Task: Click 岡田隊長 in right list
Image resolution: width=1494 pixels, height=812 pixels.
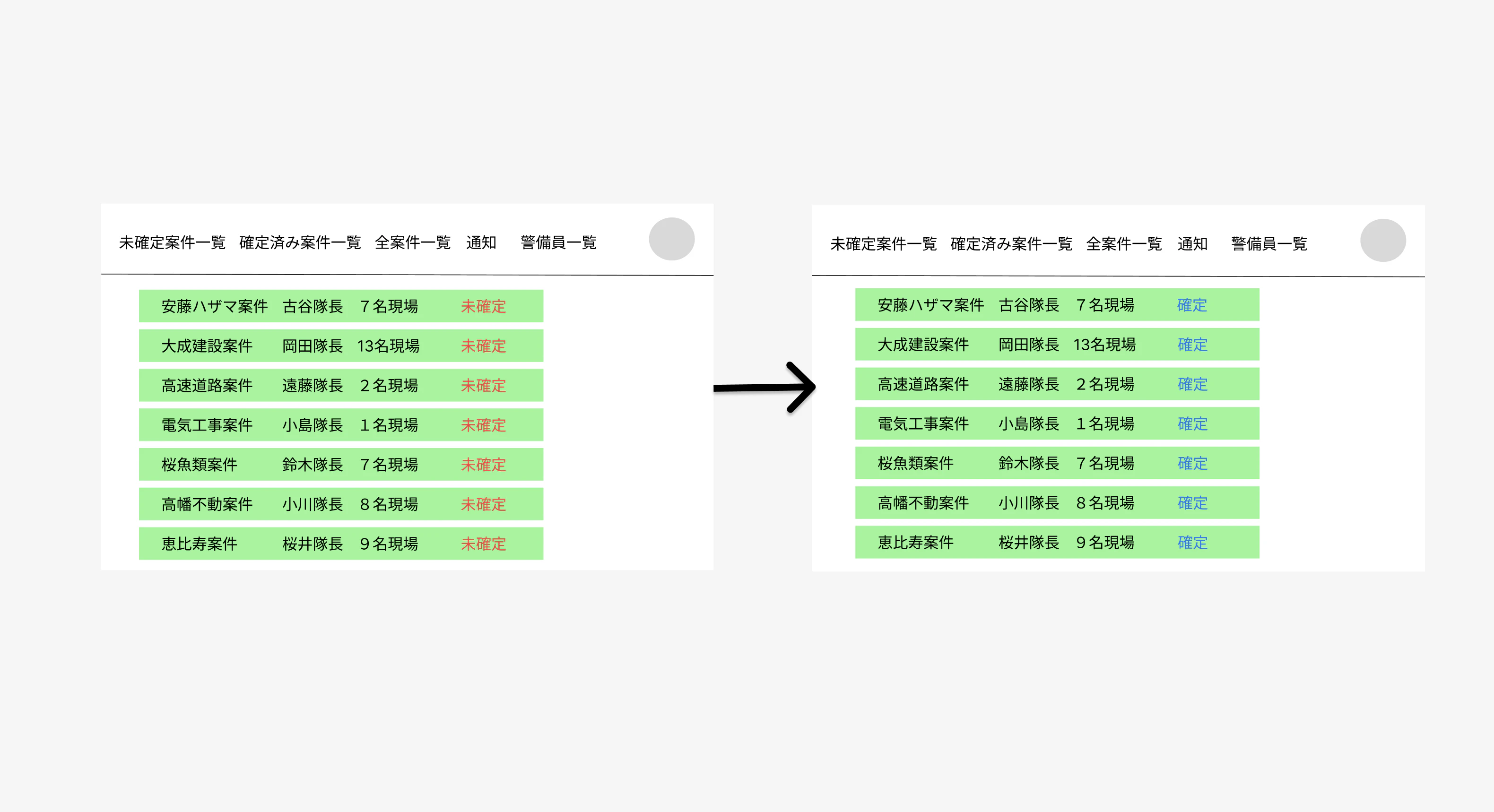Action: (x=1029, y=345)
